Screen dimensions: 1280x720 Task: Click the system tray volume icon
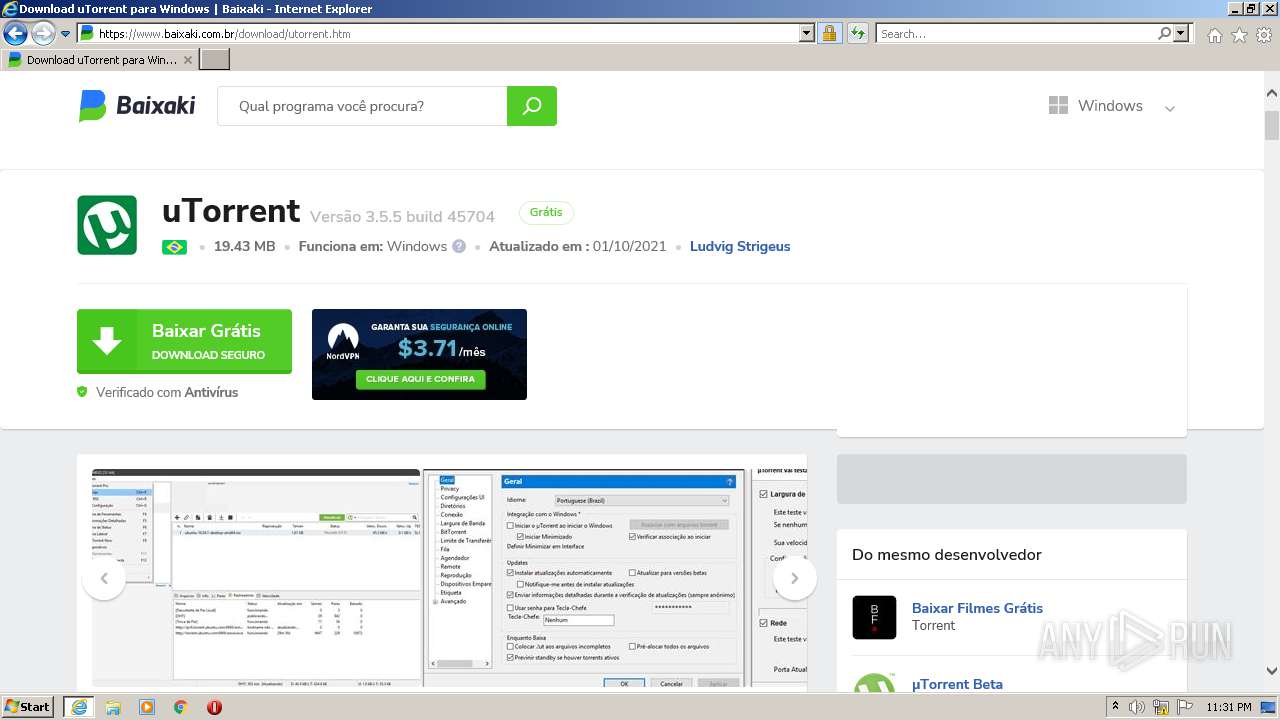pos(1137,707)
